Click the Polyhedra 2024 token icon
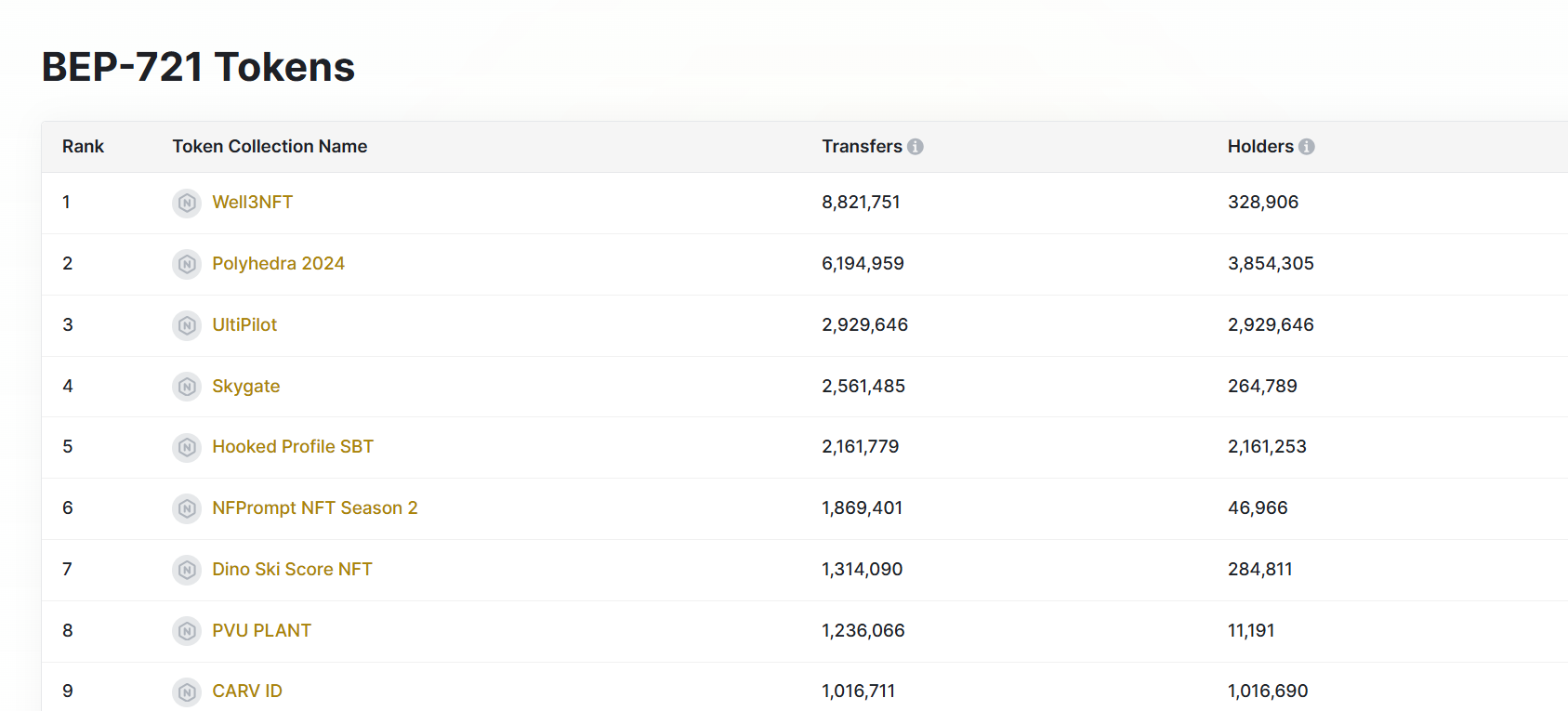The width and height of the screenshot is (1568, 711). click(187, 264)
